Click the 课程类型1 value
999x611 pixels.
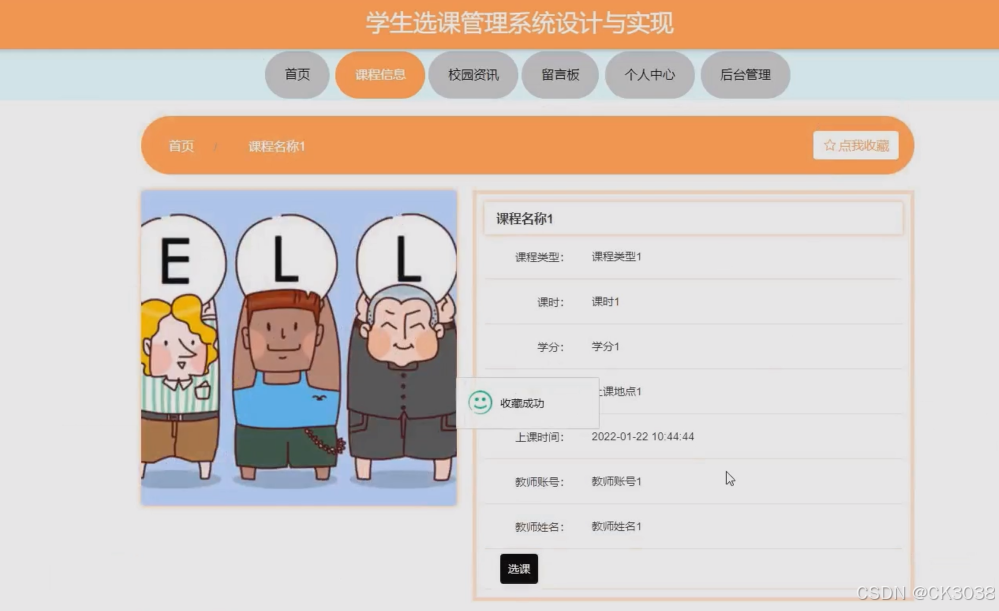point(616,256)
